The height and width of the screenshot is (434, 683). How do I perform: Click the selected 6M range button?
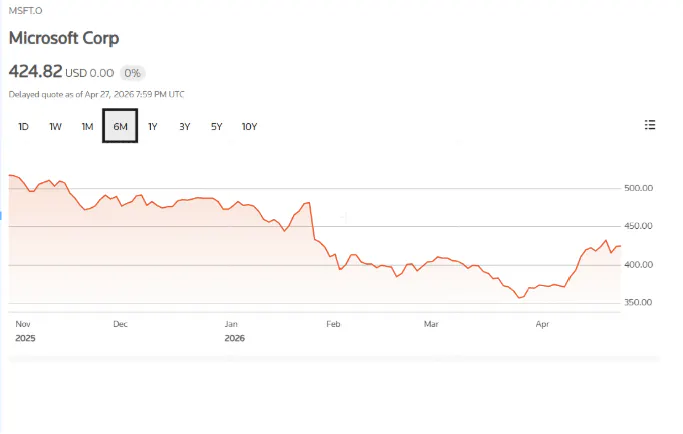click(x=120, y=127)
